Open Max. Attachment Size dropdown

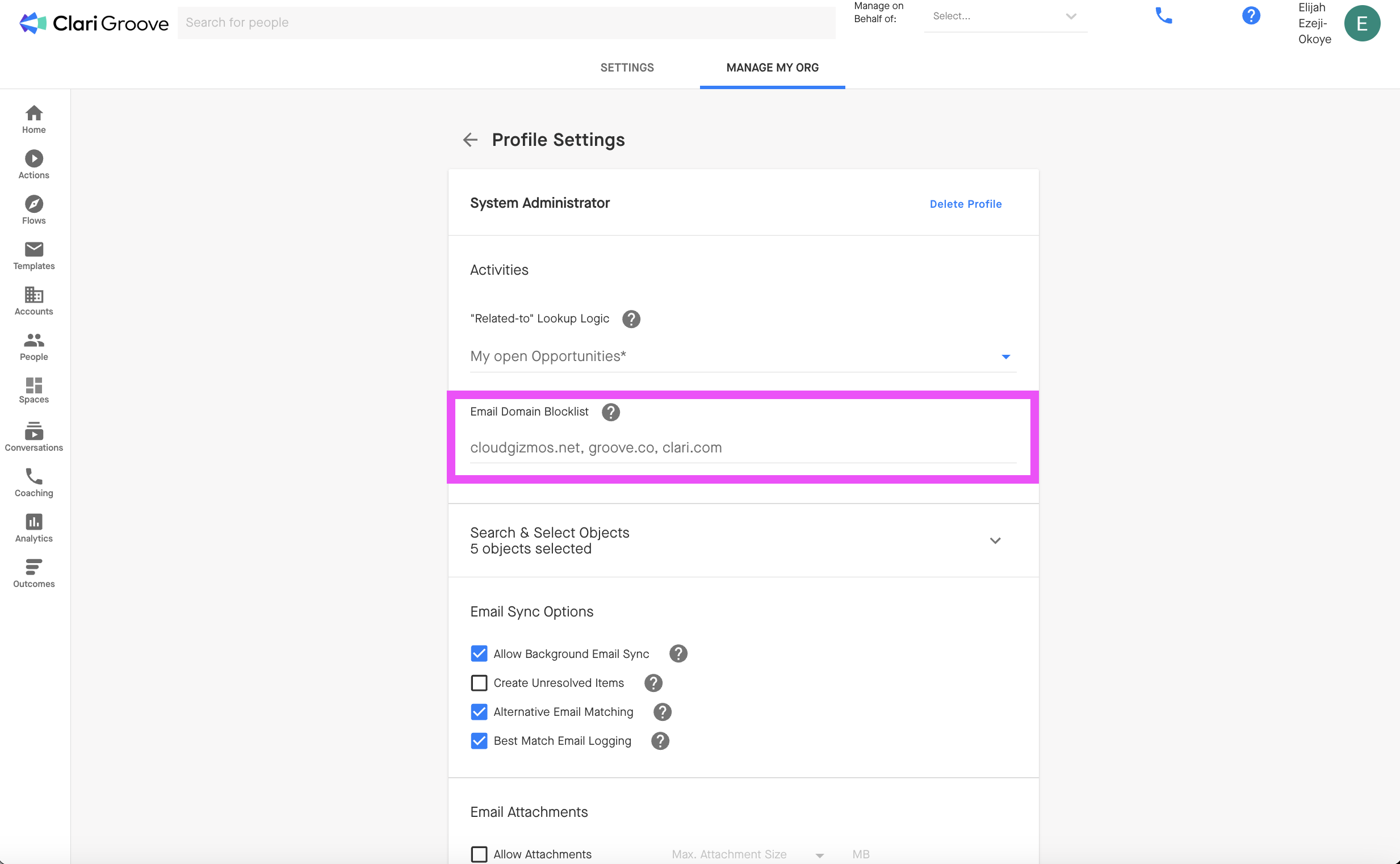748,854
